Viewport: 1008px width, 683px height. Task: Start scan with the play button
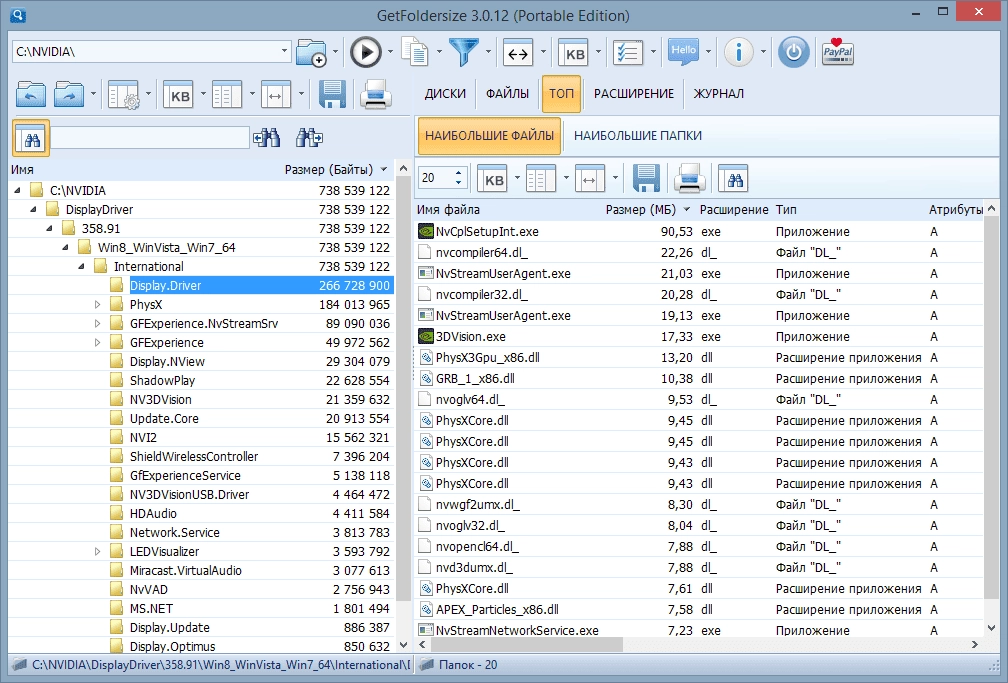pos(366,52)
